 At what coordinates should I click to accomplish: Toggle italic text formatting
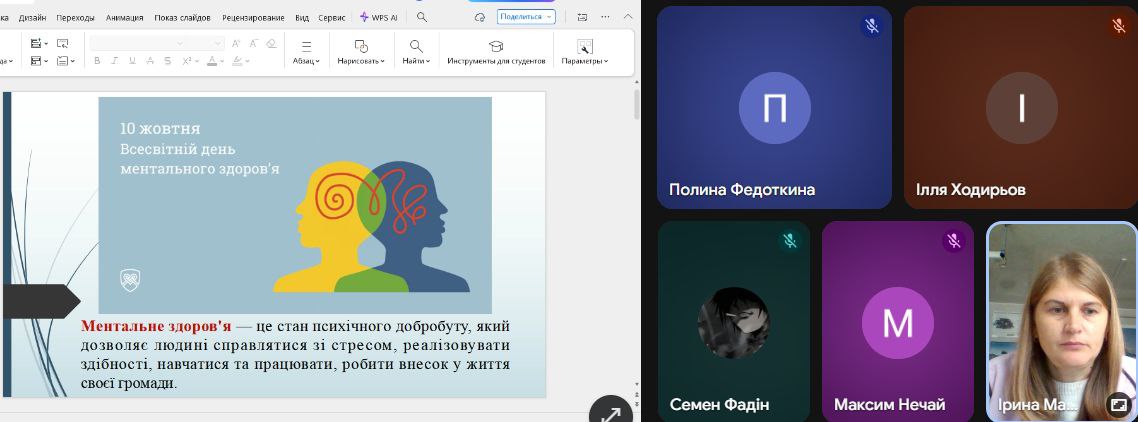[x=115, y=61]
